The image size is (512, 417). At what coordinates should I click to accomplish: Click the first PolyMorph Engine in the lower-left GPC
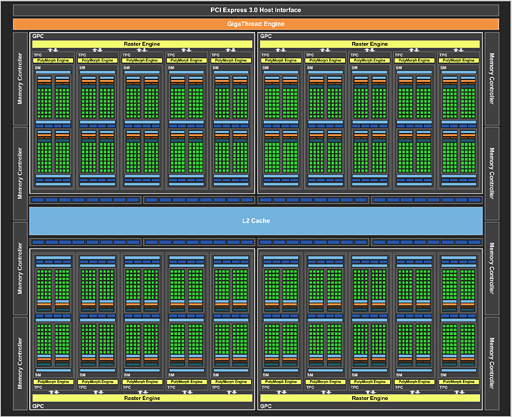[53, 382]
